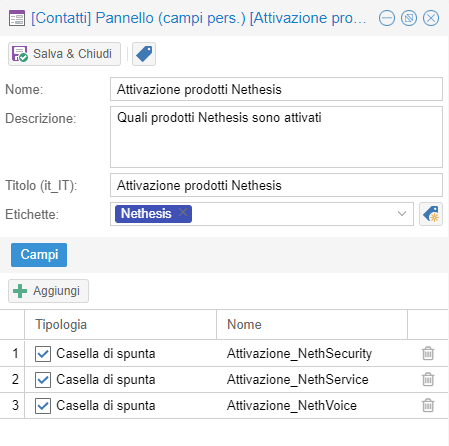
Task: Switch to the Campi tab
Action: pyautogui.click(x=39, y=255)
